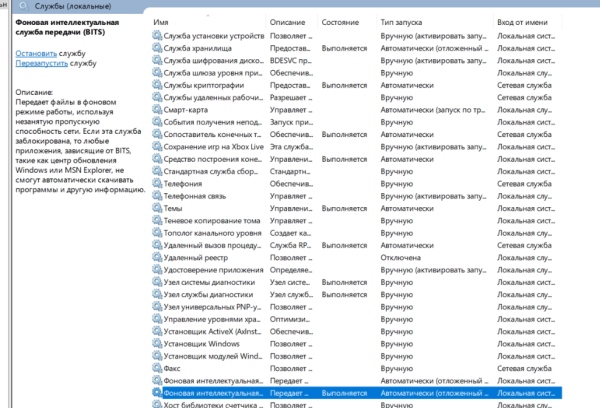This screenshot has height=408, width=600.
Task: Click the icon next to Управление уровнями хранения
Action: click(x=157, y=319)
